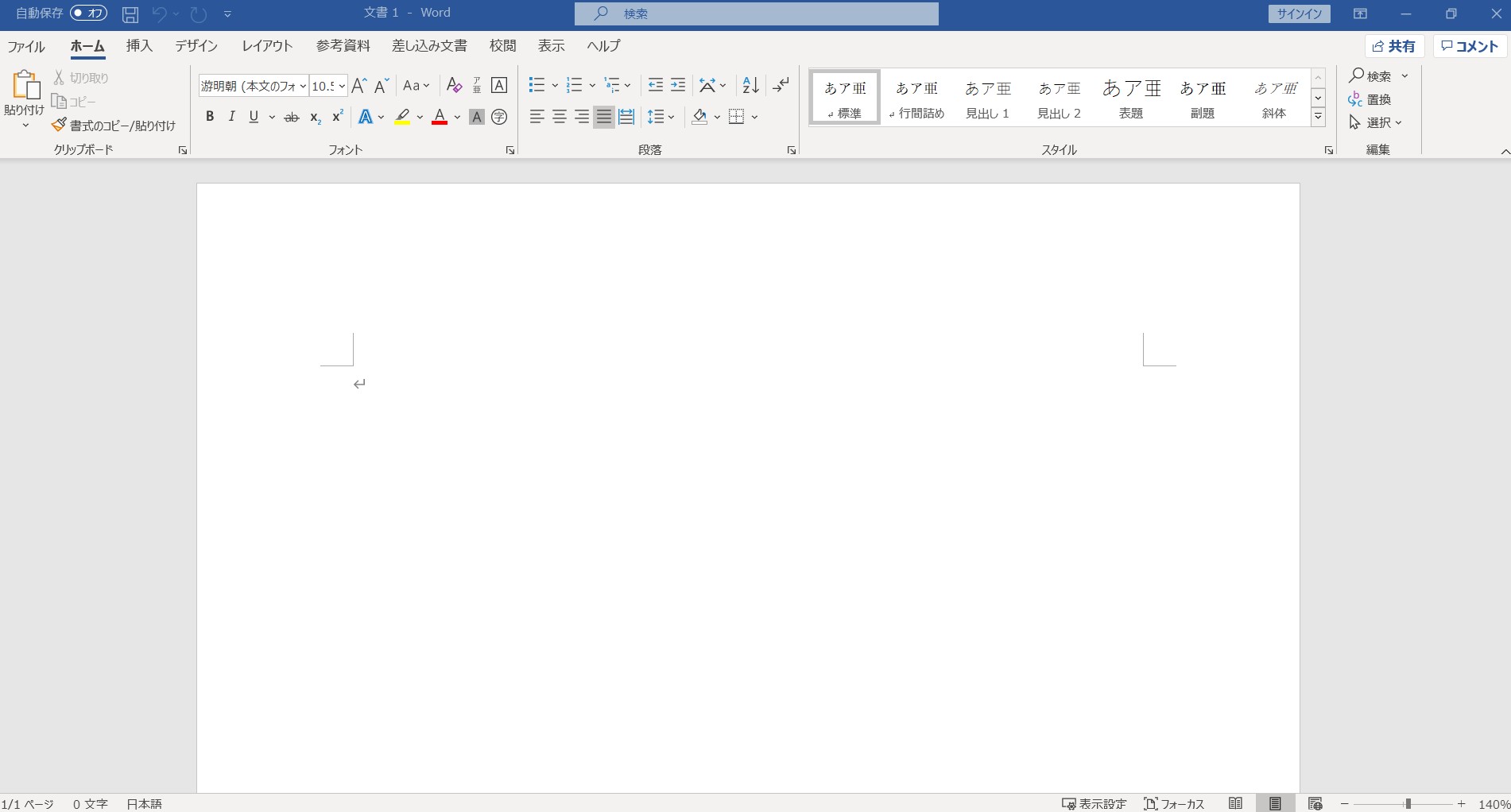Open the bullets list dropdown arrow
This screenshot has width=1511, height=812.
coord(555,85)
